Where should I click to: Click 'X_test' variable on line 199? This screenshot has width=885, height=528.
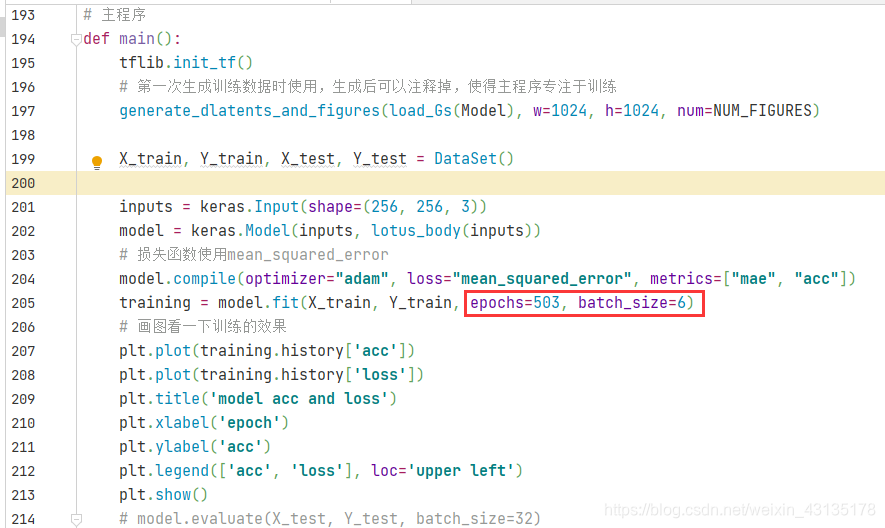point(308,159)
